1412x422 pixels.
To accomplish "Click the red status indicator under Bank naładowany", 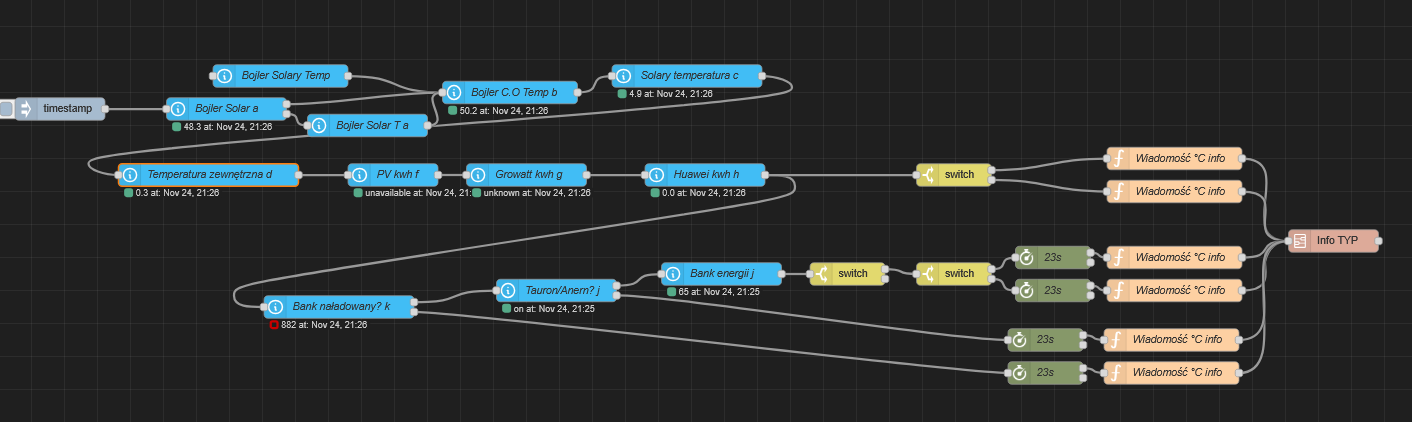I will [274, 325].
